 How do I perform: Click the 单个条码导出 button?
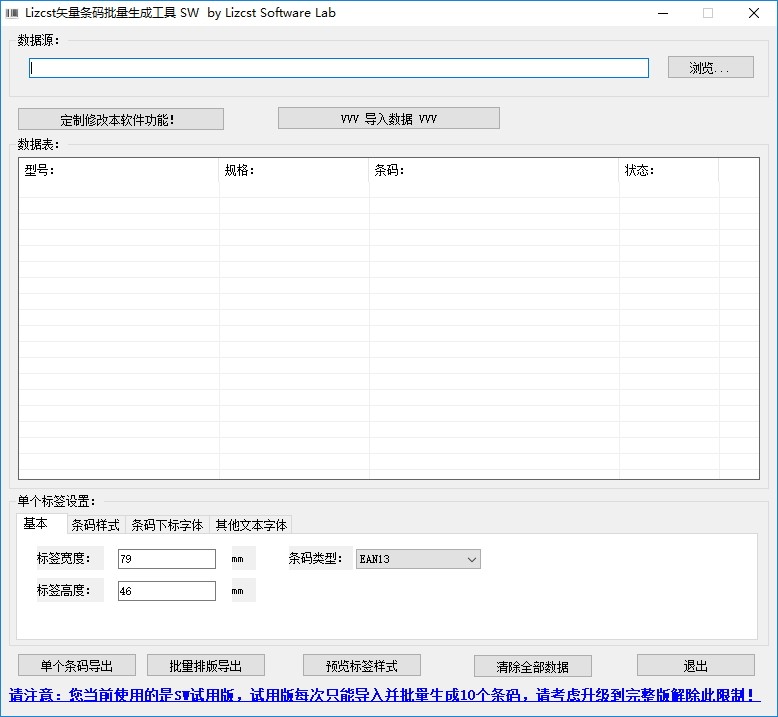[77, 665]
